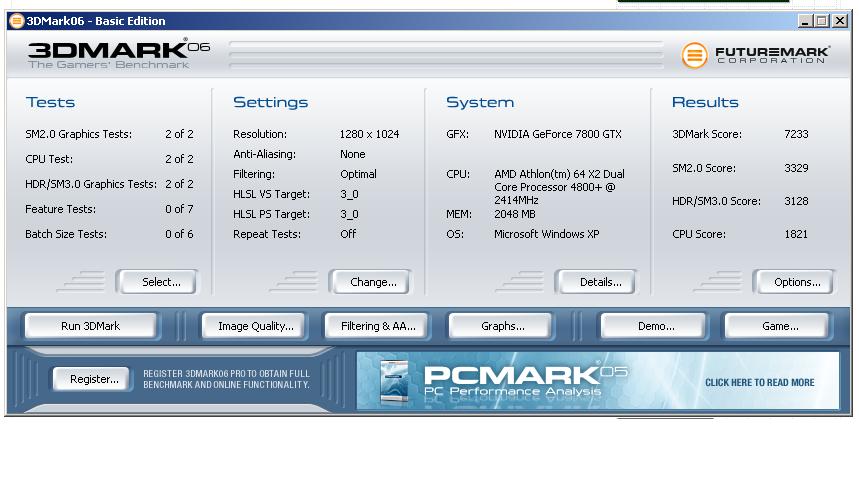The width and height of the screenshot is (859, 482).
Task: Open system Details
Action: tap(595, 282)
